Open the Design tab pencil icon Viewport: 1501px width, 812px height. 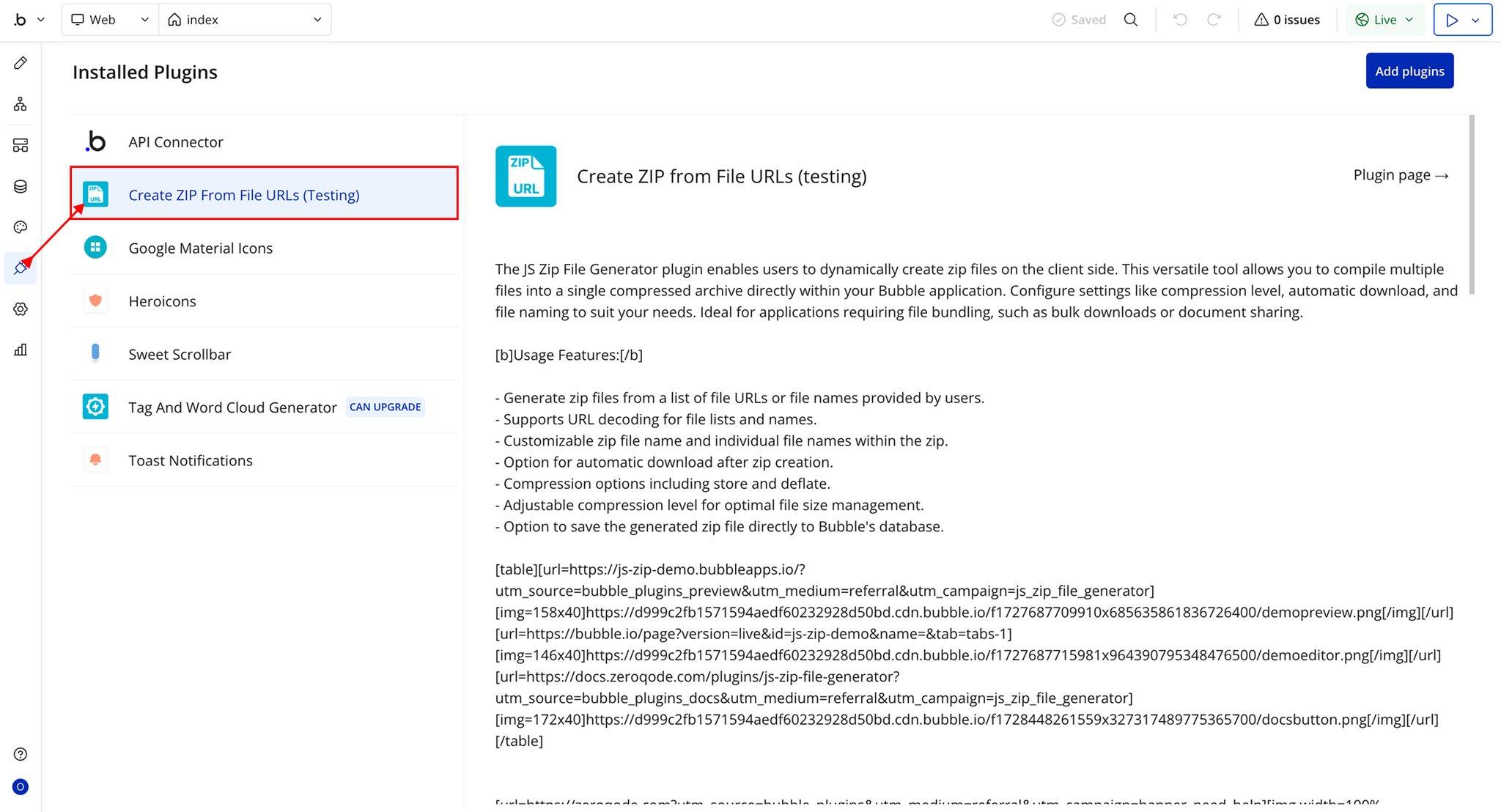pos(21,63)
